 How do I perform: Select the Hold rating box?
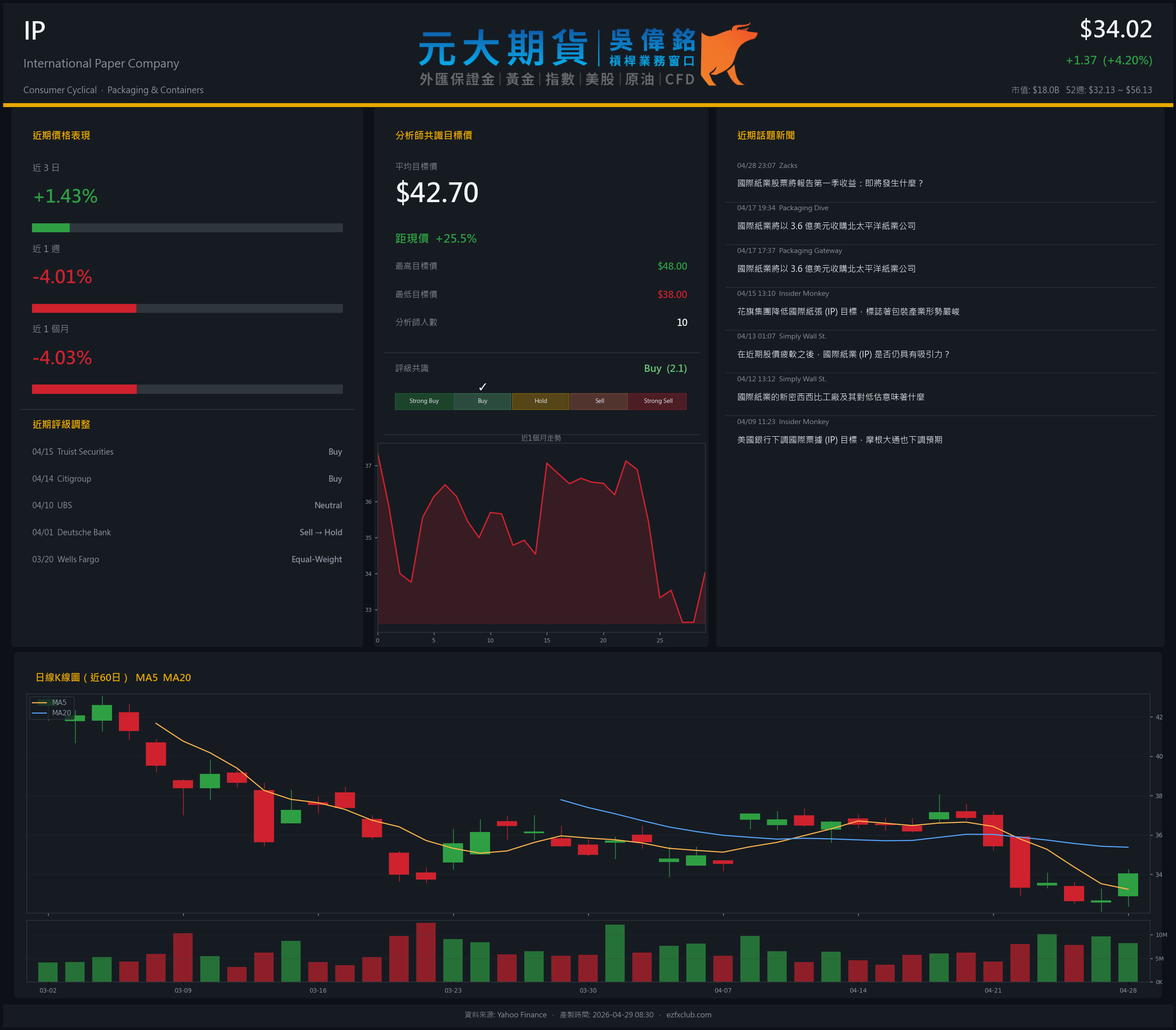tap(540, 401)
